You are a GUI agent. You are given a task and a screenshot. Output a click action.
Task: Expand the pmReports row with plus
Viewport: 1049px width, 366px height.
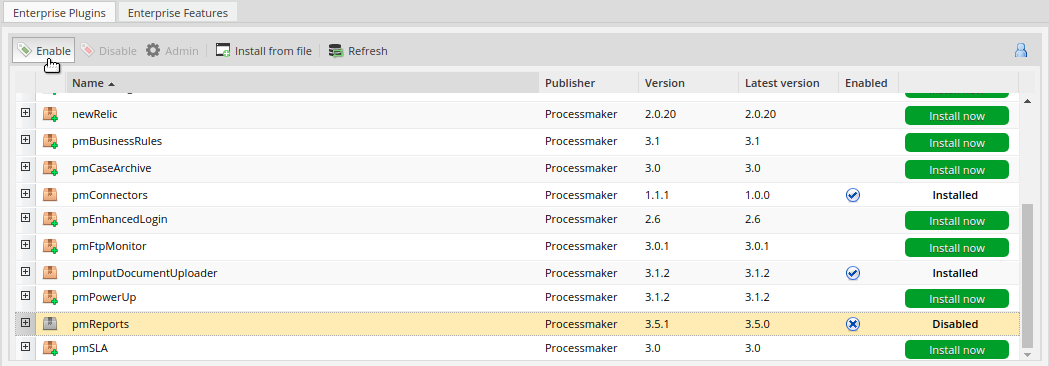click(25, 323)
